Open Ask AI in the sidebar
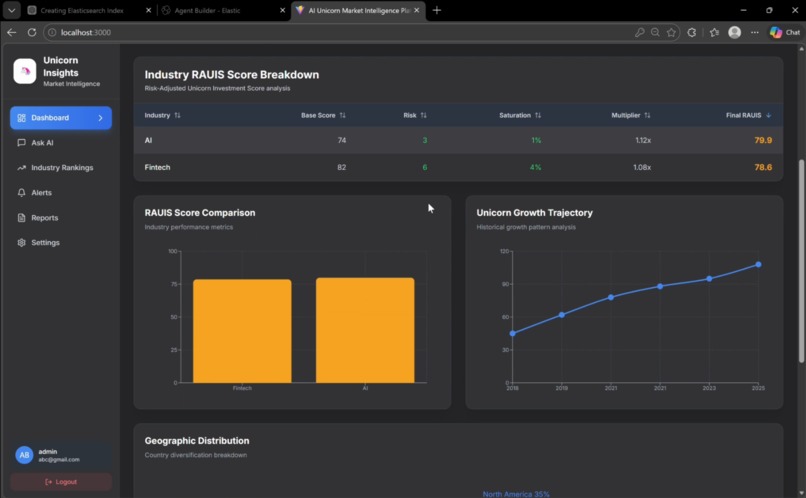 [61, 143]
